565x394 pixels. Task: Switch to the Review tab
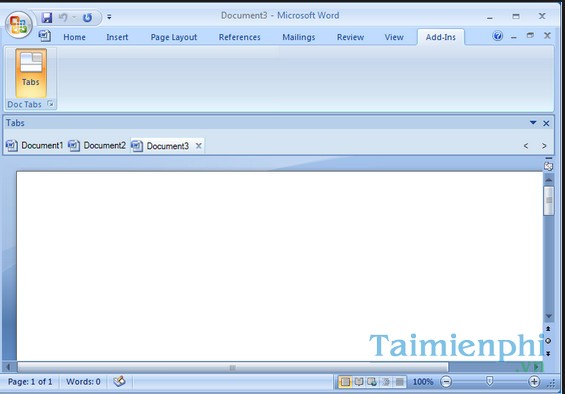[350, 37]
